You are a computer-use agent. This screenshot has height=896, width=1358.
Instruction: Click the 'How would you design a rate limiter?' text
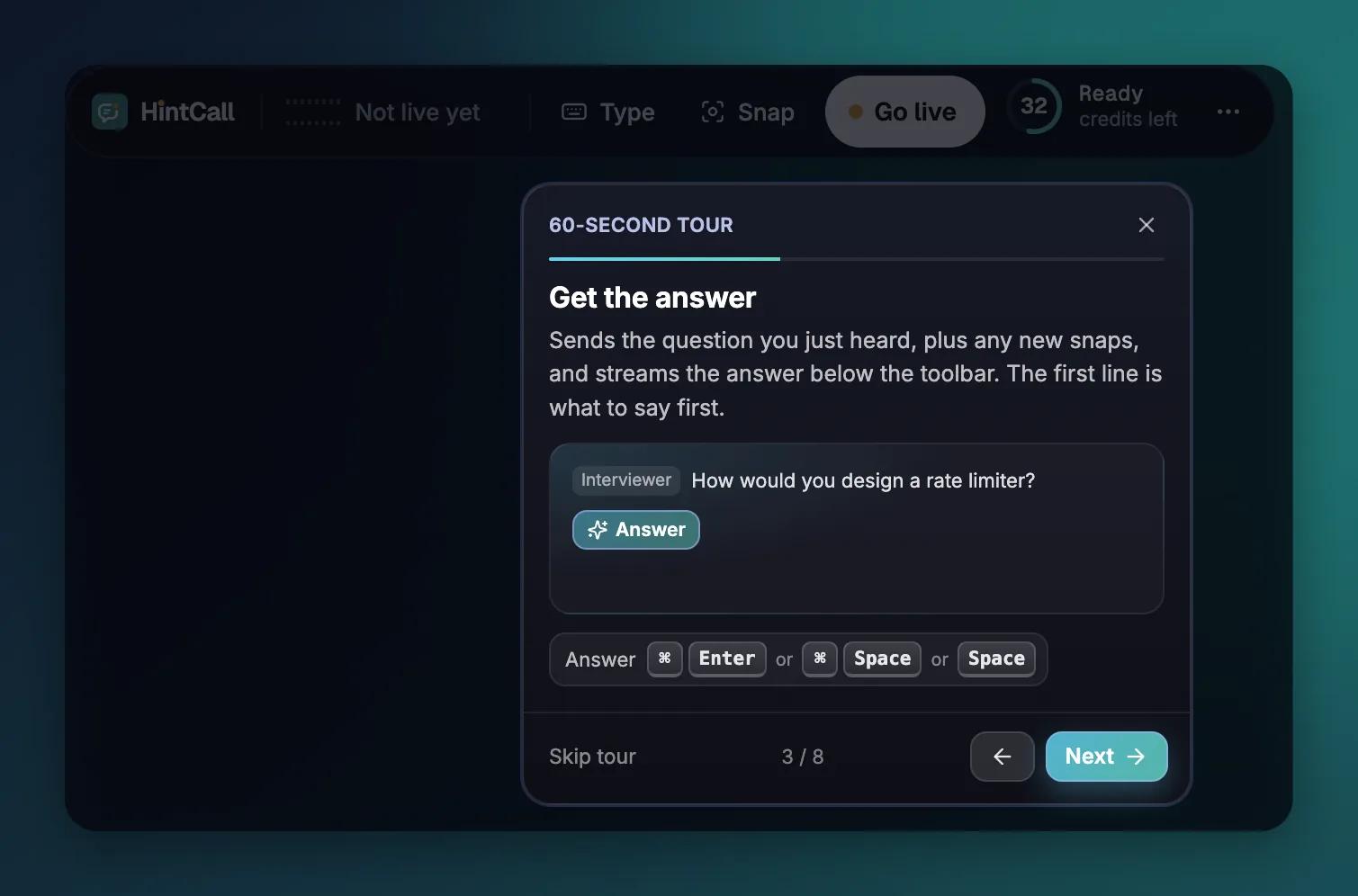(x=863, y=481)
